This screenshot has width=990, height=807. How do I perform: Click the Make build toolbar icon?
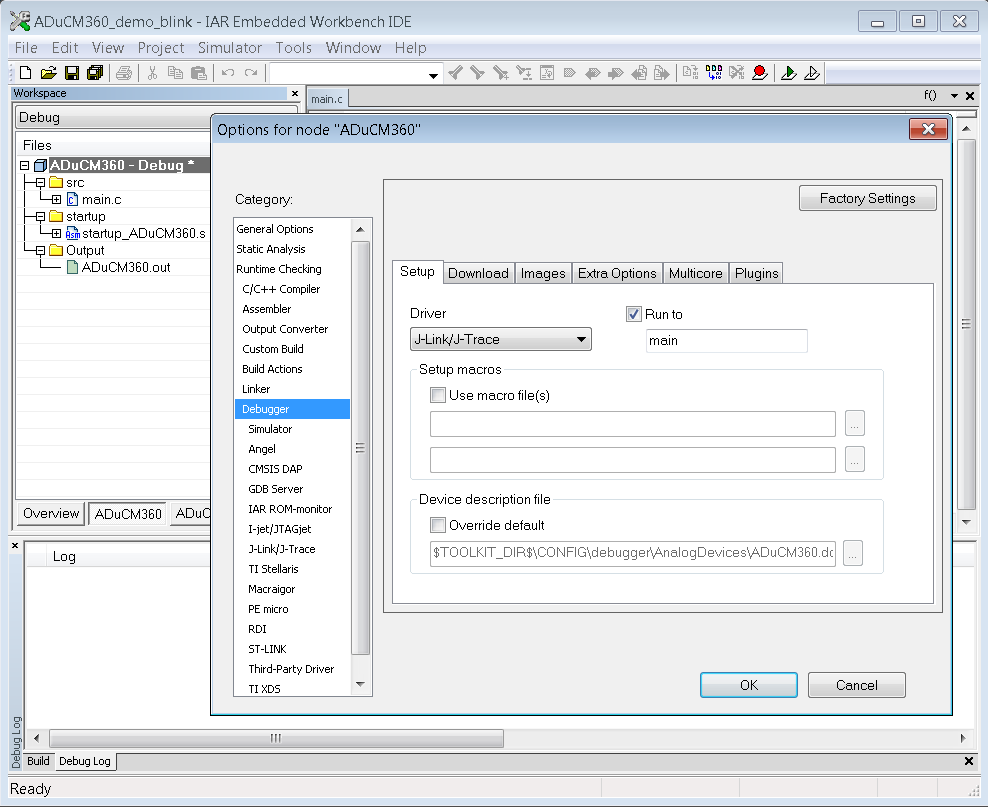(713, 73)
